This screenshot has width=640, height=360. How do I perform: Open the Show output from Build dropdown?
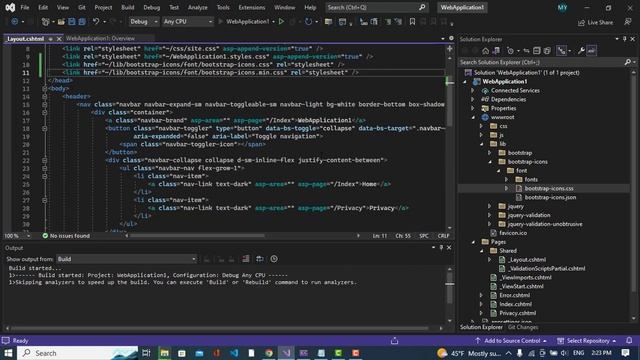pos(127,259)
